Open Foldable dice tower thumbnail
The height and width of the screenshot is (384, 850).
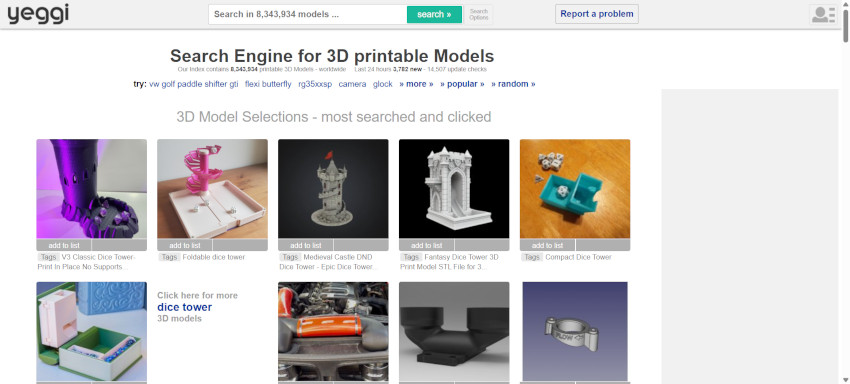[212, 189]
